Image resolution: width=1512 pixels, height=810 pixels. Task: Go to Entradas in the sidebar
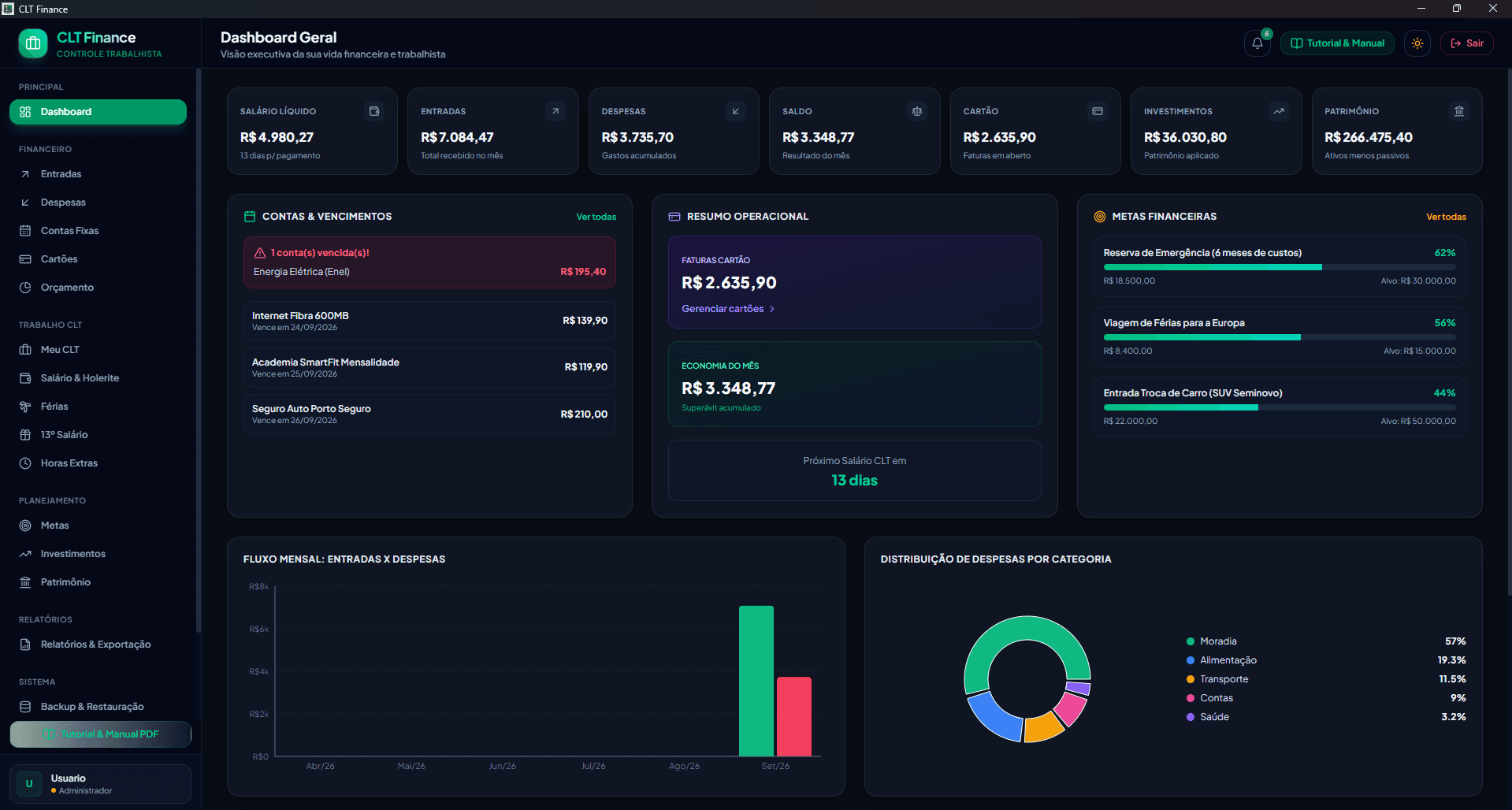click(98, 174)
